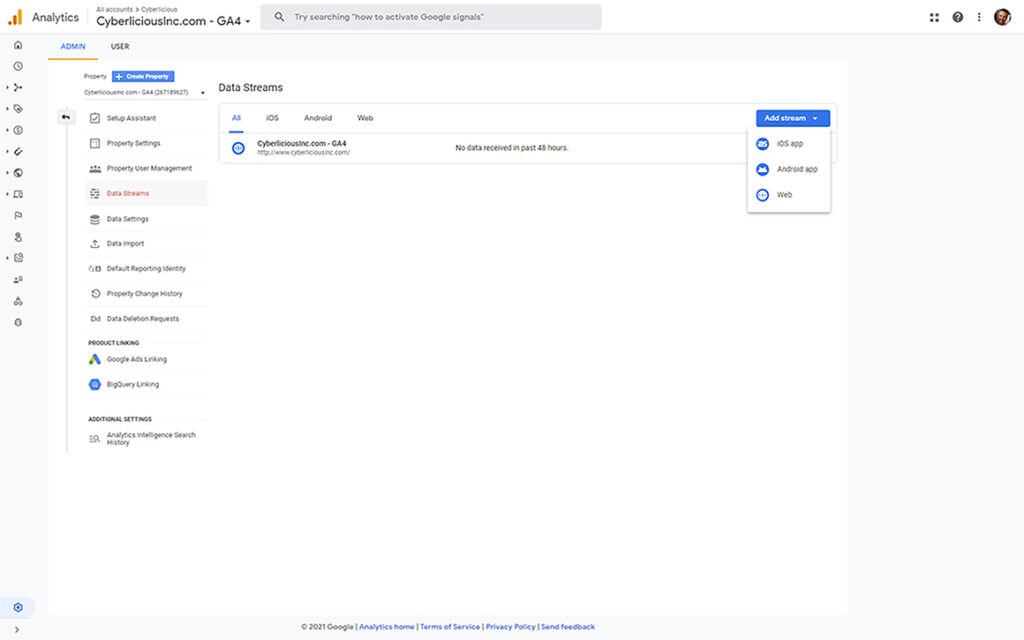
Task: Click the Privacy Policy footer link
Action: [x=511, y=627]
